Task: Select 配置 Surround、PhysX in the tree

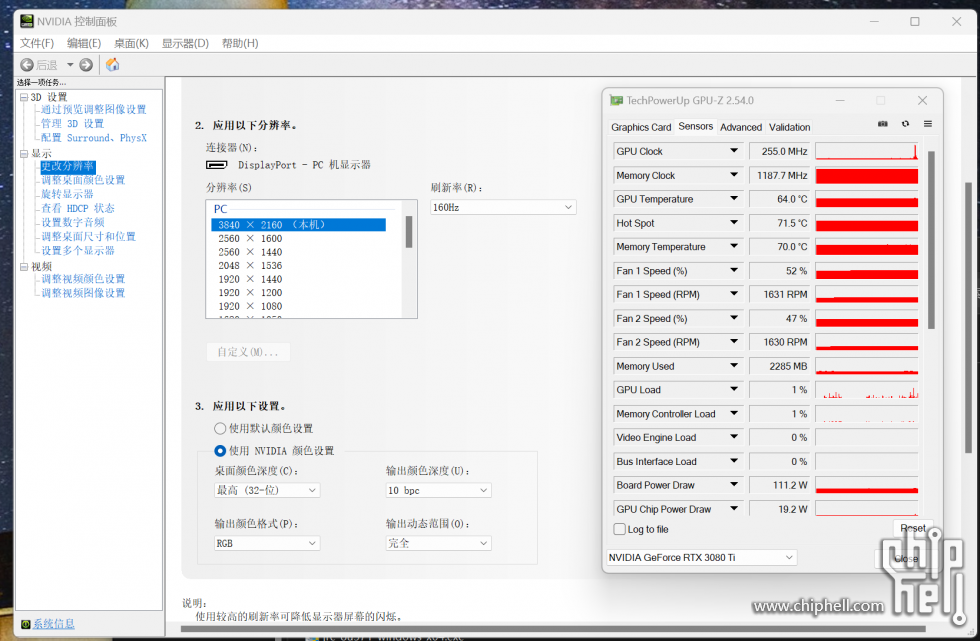Action: pyautogui.click(x=94, y=138)
